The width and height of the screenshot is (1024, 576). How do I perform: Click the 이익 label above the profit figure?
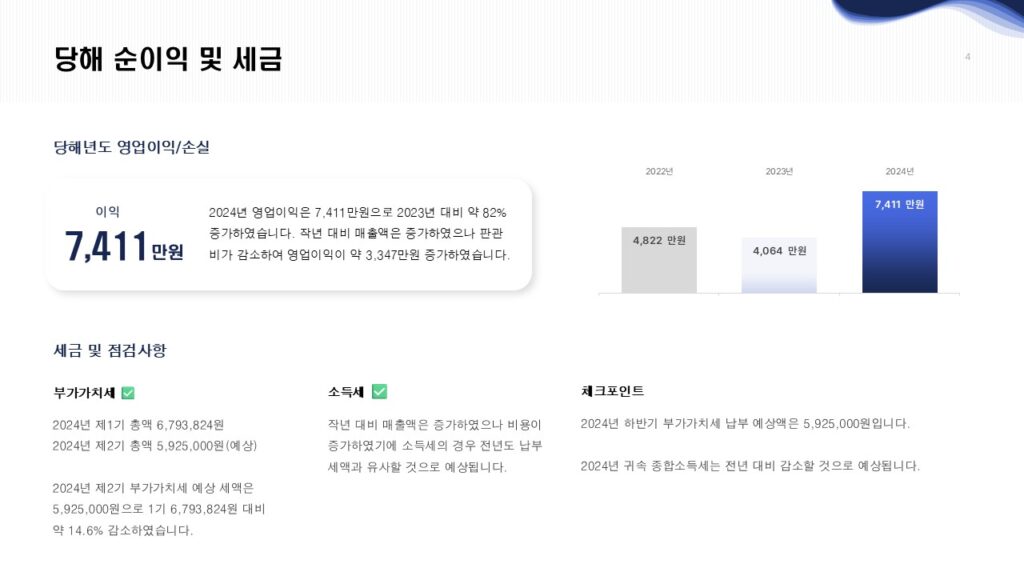pos(107,211)
